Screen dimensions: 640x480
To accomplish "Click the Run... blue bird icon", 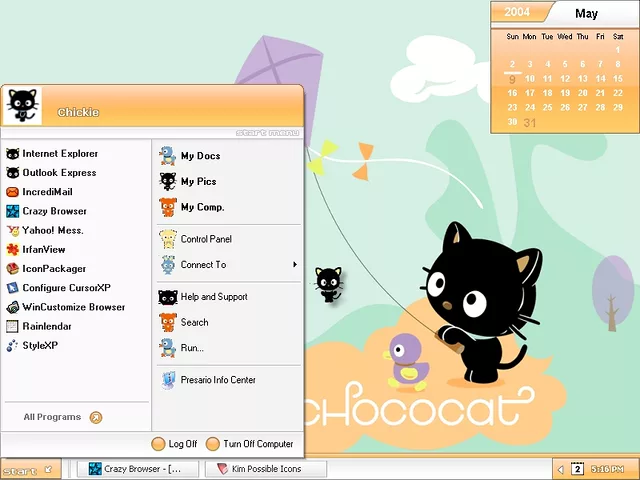I will [x=167, y=348].
